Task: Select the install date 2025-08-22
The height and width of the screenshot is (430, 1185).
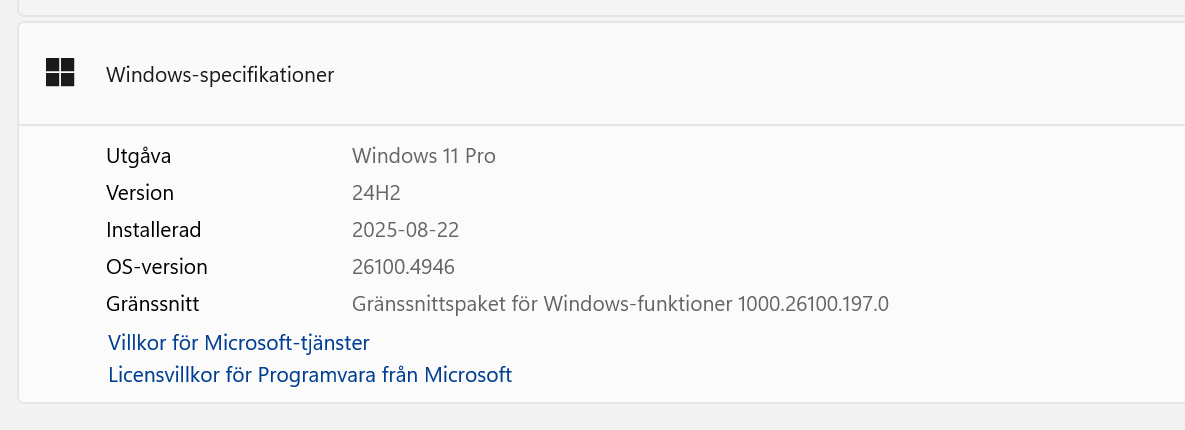Action: click(406, 230)
